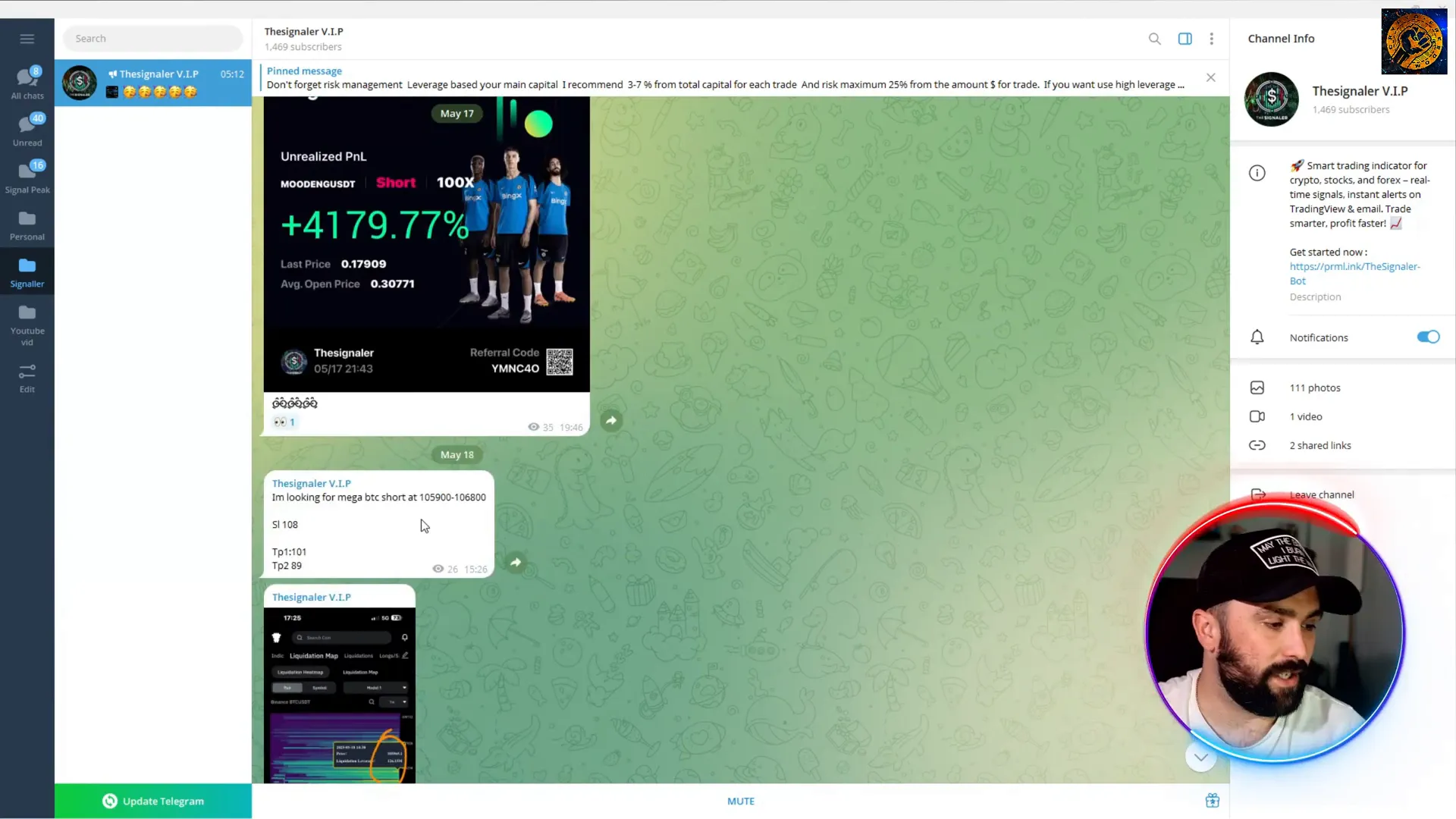Focus the Search input field
The height and width of the screenshot is (819, 1456).
(152, 39)
